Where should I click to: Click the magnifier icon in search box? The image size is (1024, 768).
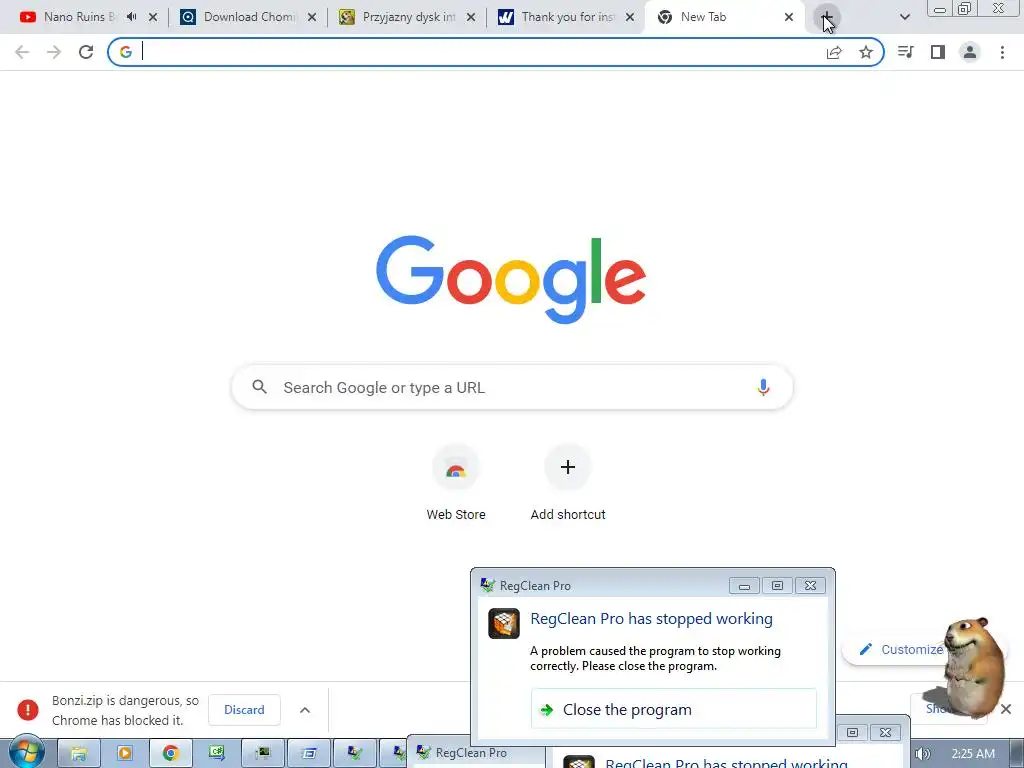point(259,387)
